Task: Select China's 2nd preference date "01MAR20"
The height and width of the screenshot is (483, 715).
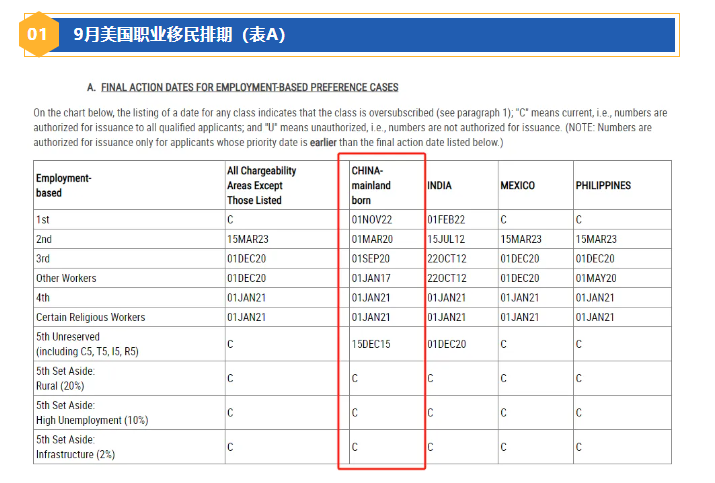Action: (372, 239)
